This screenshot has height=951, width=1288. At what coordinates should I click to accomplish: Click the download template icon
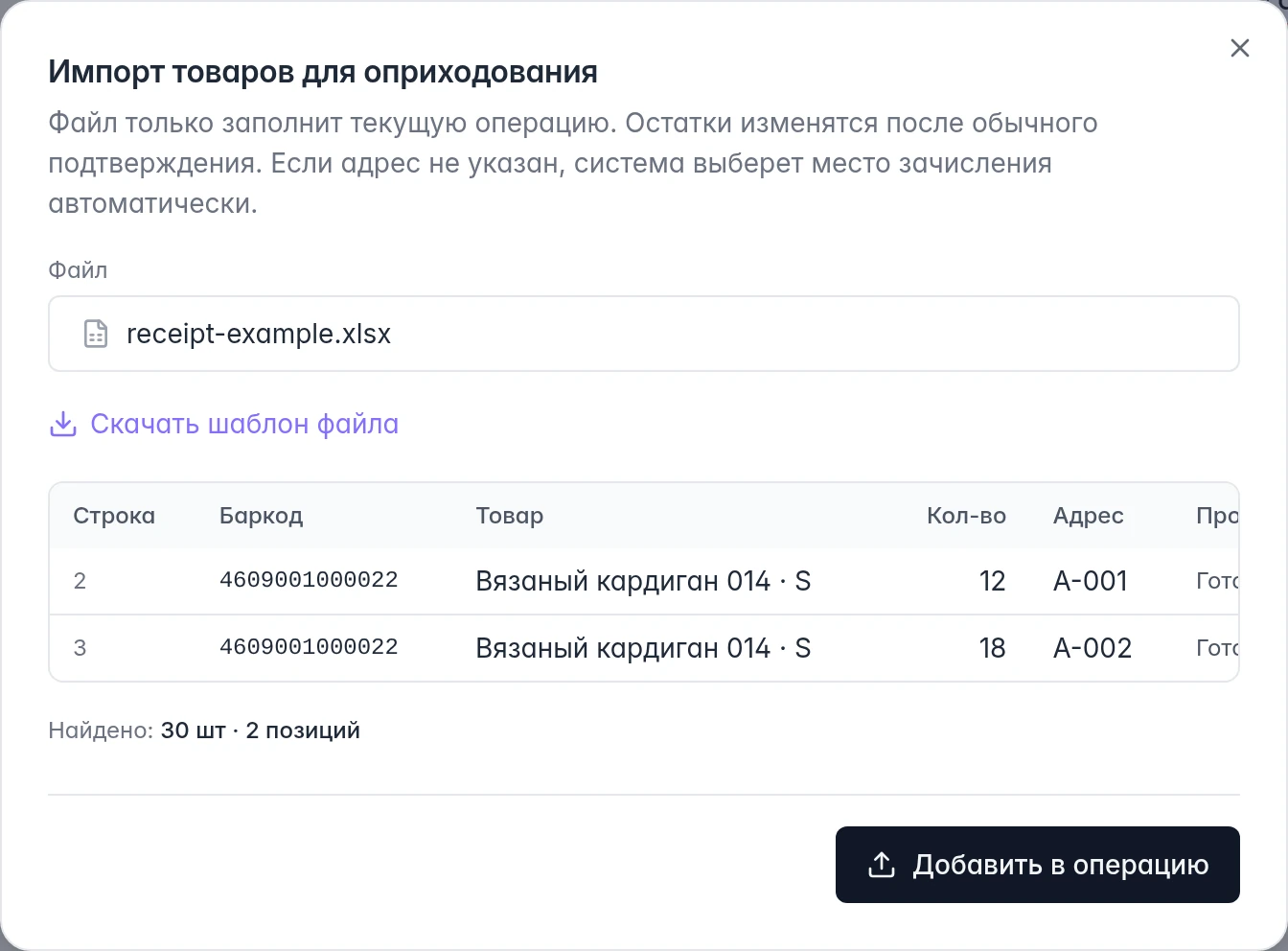pos(62,424)
